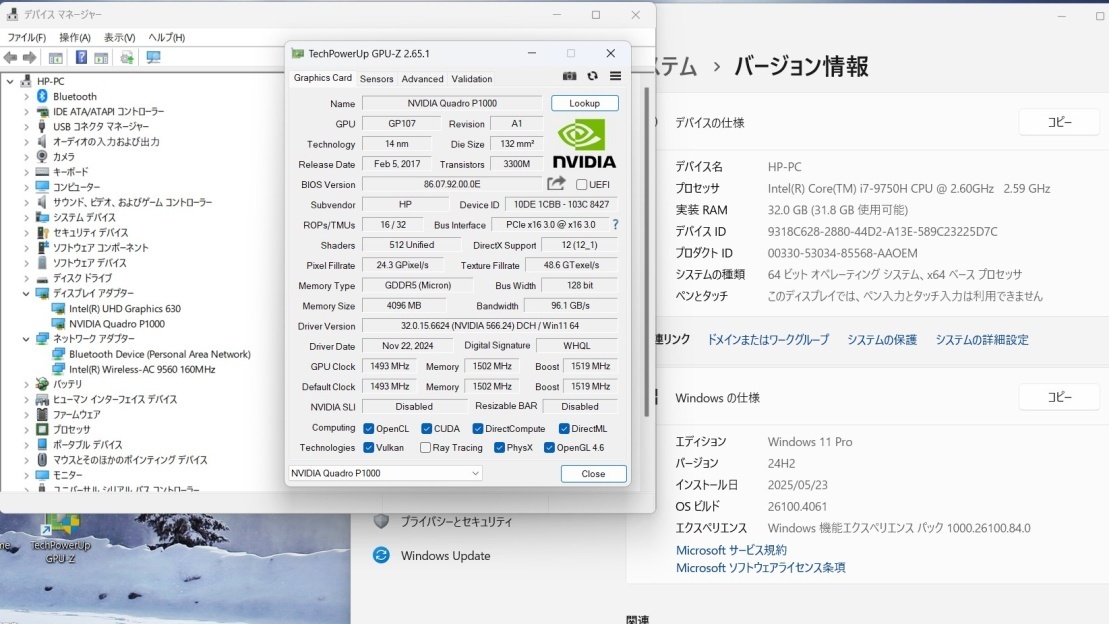Click the blue help icon in Device Manager toolbar
This screenshot has height=624, width=1109.
(81, 58)
